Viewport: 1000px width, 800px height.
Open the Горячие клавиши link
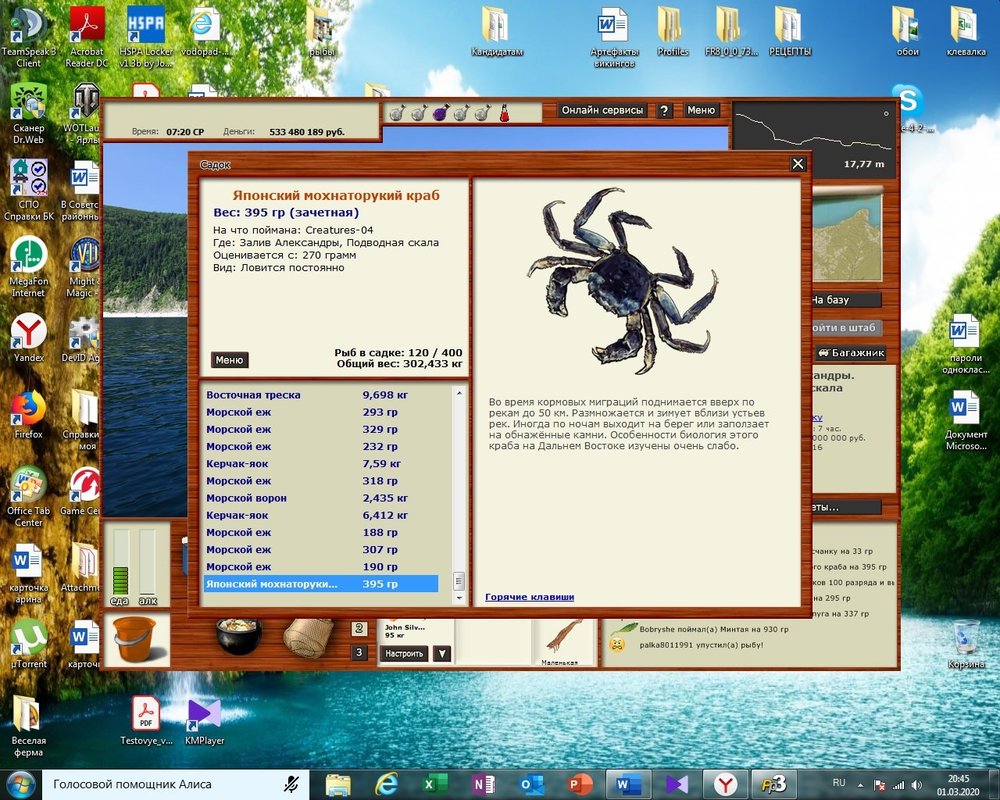[x=529, y=597]
